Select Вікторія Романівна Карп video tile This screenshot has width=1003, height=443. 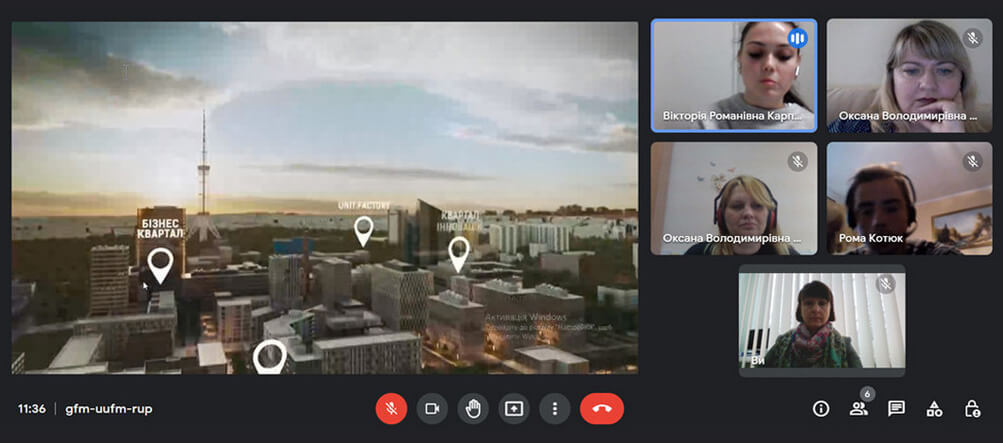tap(733, 75)
